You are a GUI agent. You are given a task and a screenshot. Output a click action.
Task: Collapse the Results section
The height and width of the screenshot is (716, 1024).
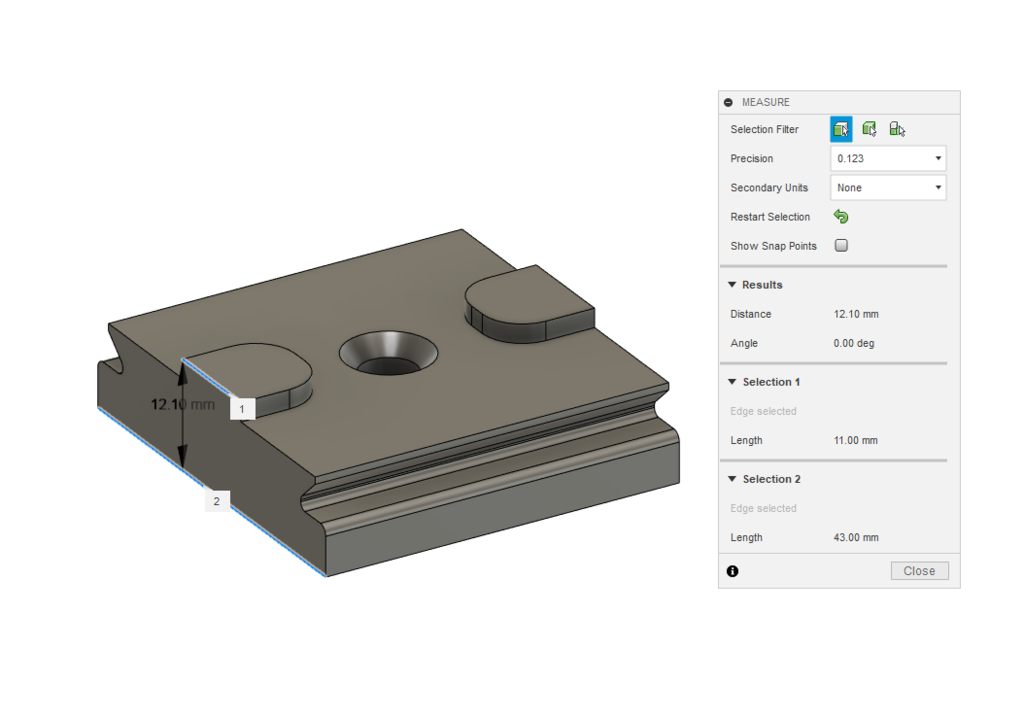click(732, 284)
